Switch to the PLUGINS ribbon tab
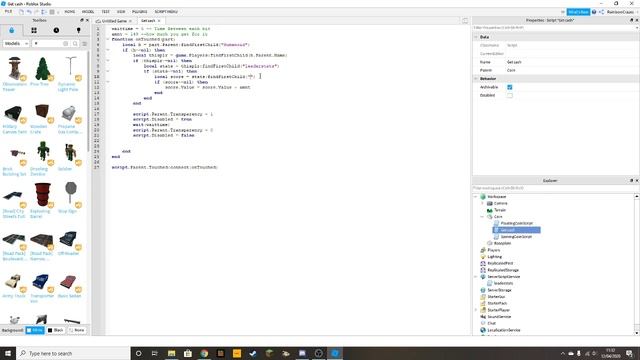Viewport: 640px width, 360px height. click(x=139, y=12)
